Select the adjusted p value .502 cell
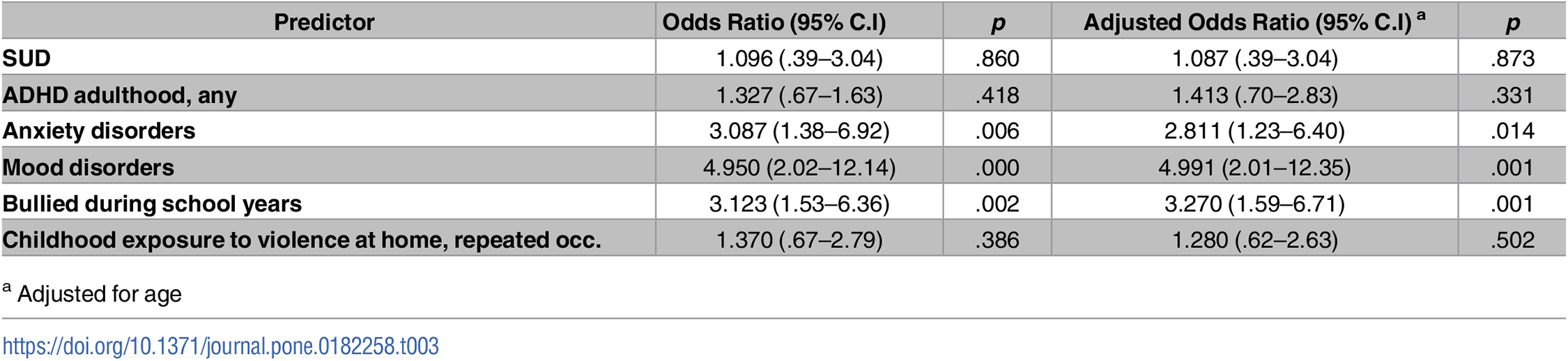The image size is (1568, 361). 1512,240
